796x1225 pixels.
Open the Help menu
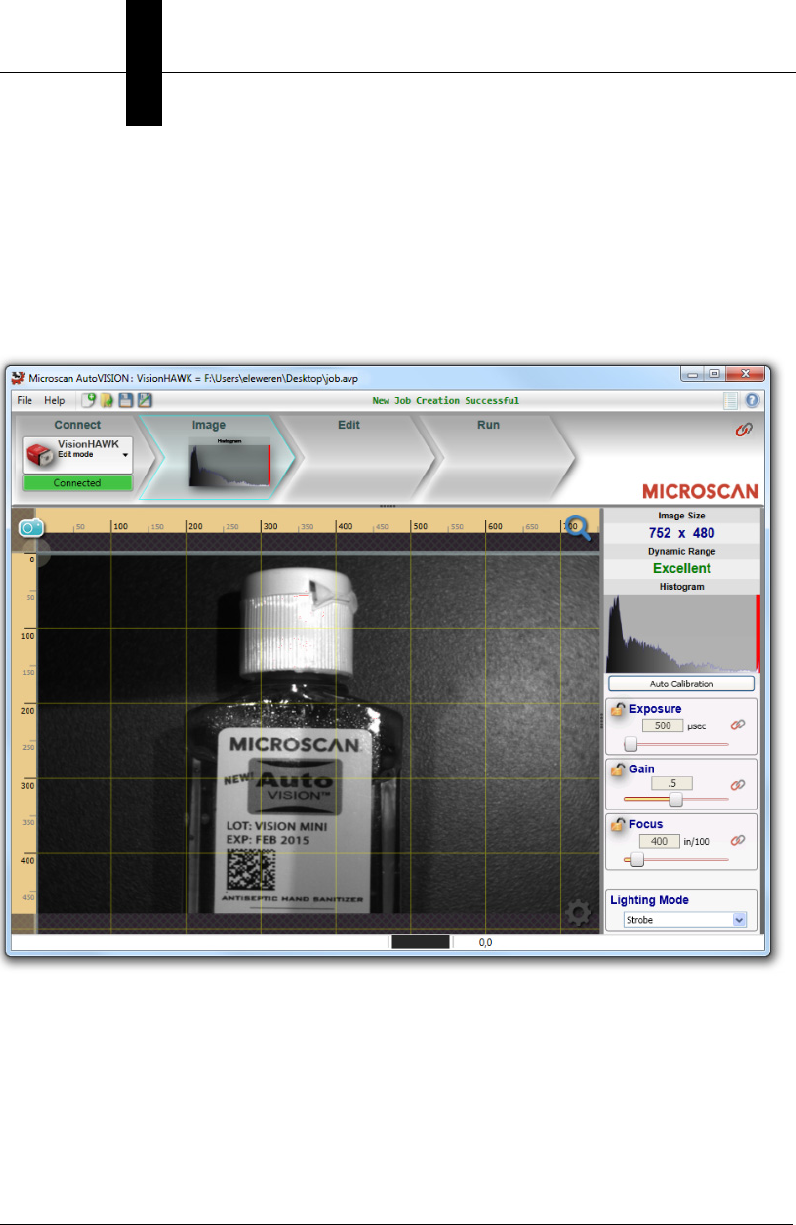[55, 401]
